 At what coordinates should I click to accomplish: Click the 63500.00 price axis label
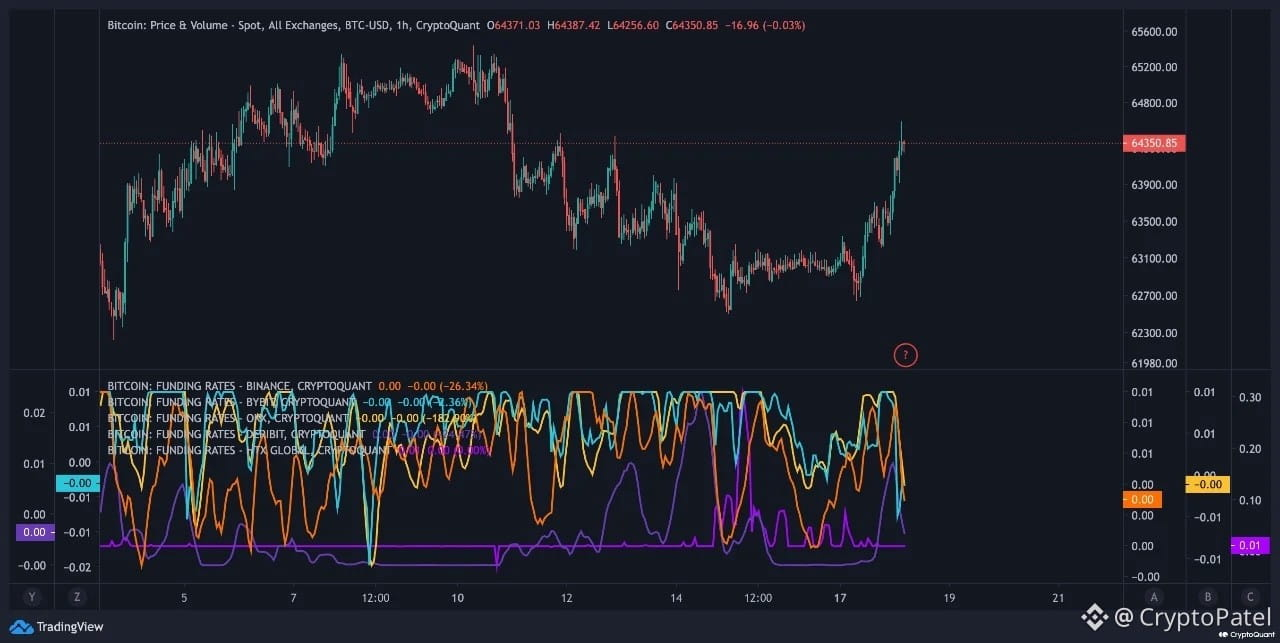1153,223
